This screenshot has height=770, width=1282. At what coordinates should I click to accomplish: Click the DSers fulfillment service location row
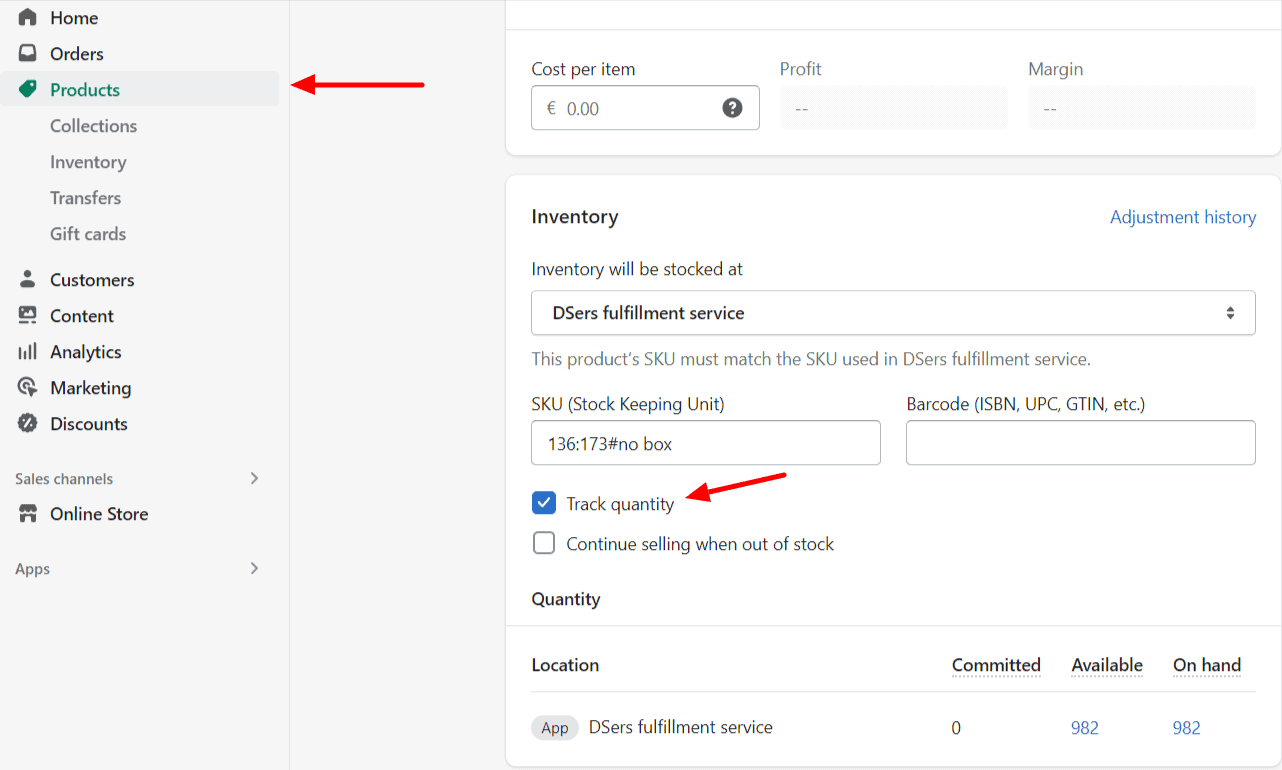click(893, 728)
